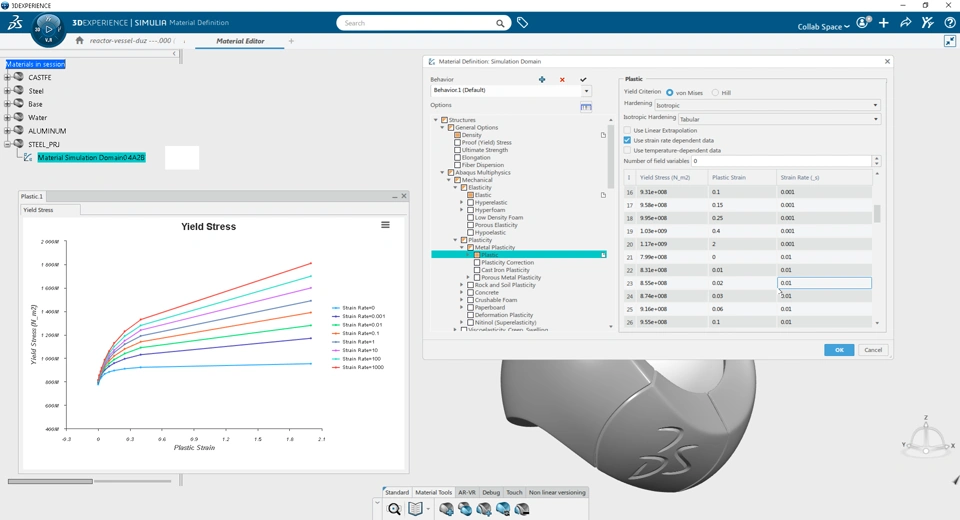Click the OK button
The image size is (960, 520).
click(838, 350)
